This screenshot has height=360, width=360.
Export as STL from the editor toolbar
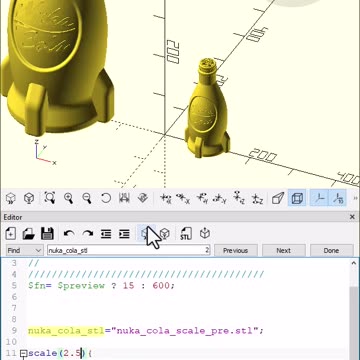[186, 234]
